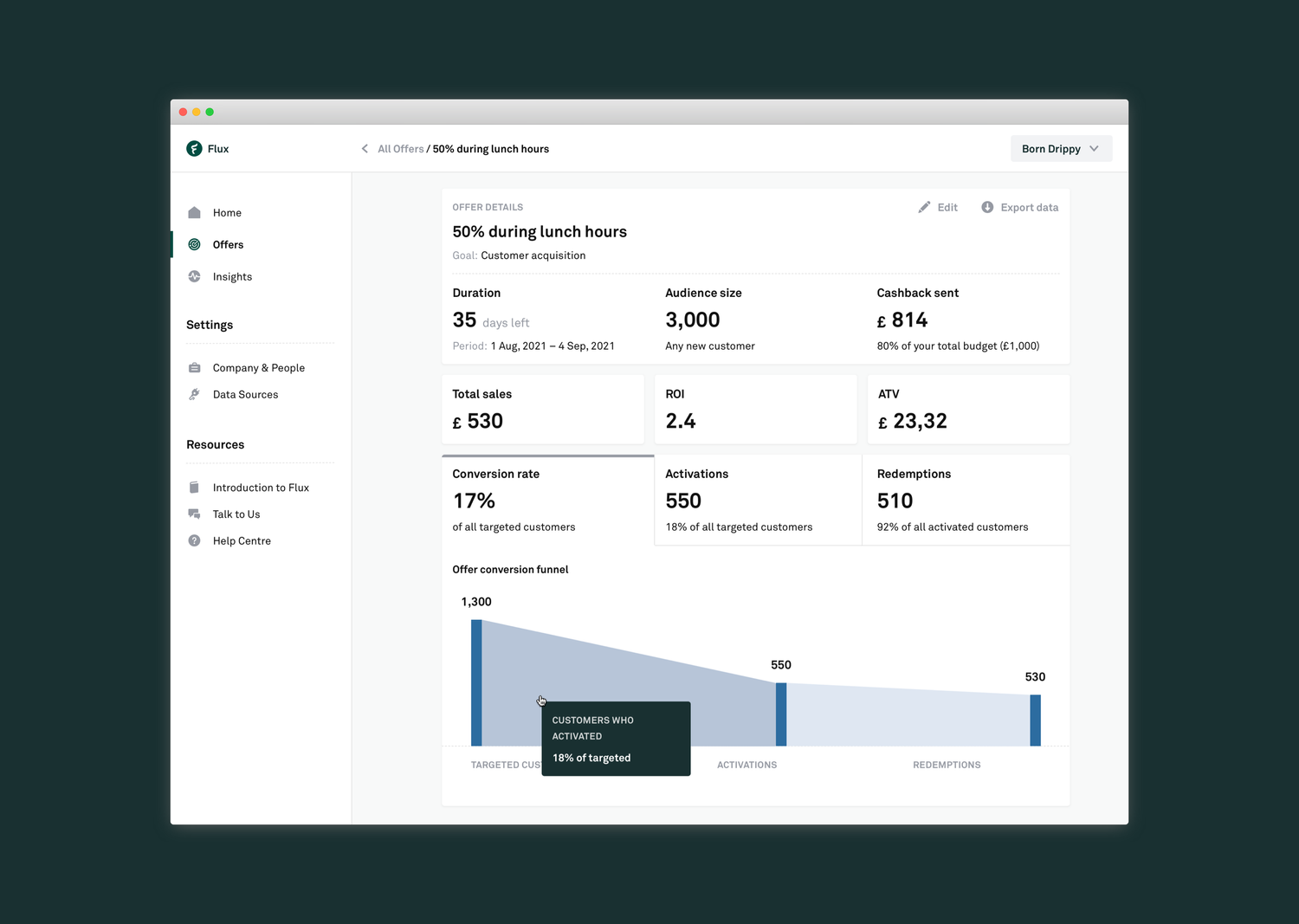Screen dimensions: 1299x924
Task: Go to Insights section
Action: [x=232, y=277]
